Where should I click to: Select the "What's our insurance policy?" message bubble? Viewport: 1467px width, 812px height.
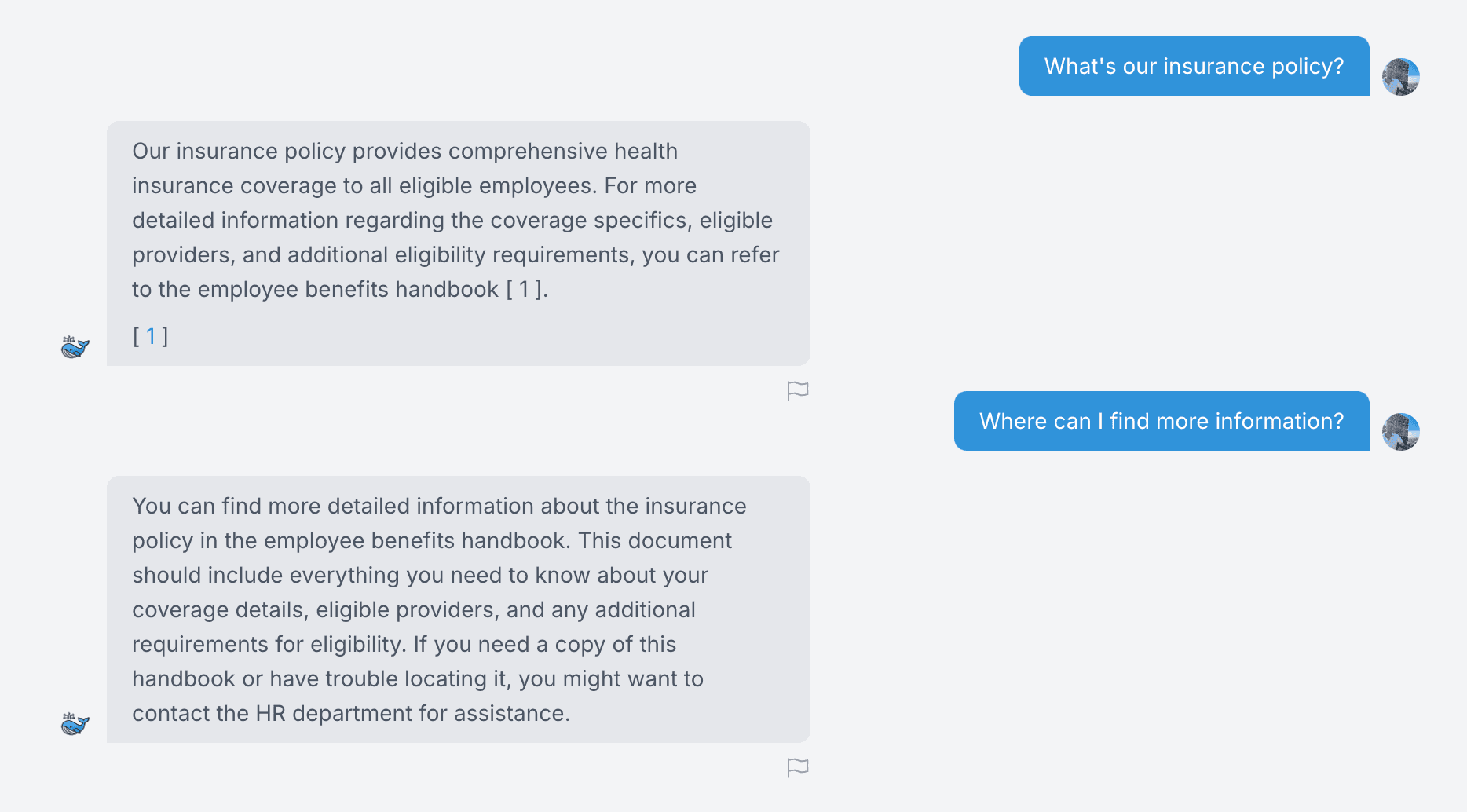point(1194,66)
